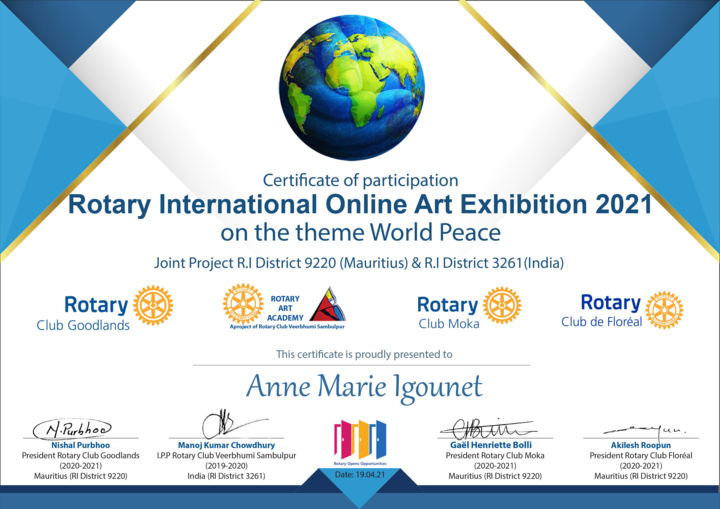Click the 'Club Goodlands' text
This screenshot has height=509, width=720.
coord(83,325)
